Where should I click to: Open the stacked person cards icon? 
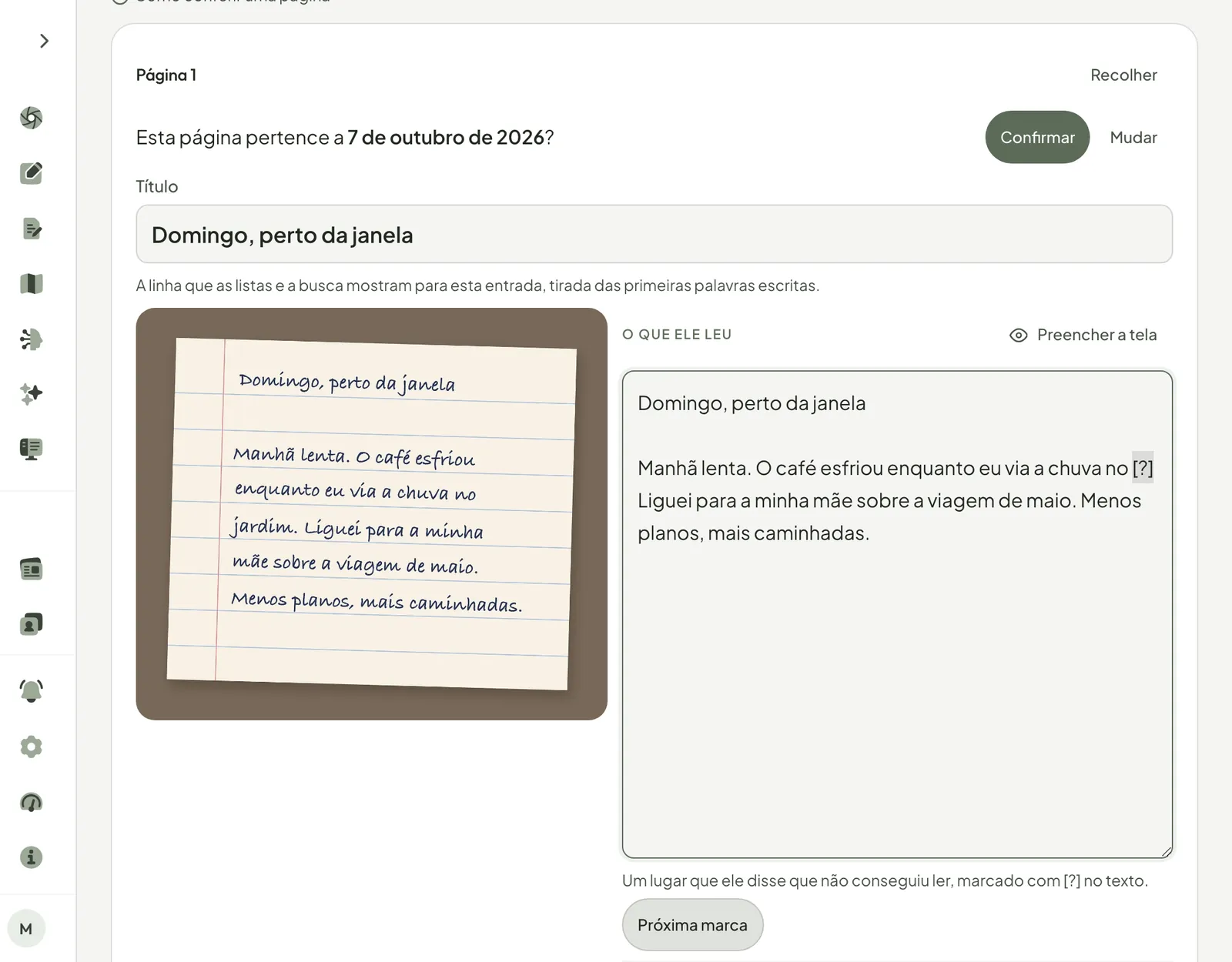[31, 624]
